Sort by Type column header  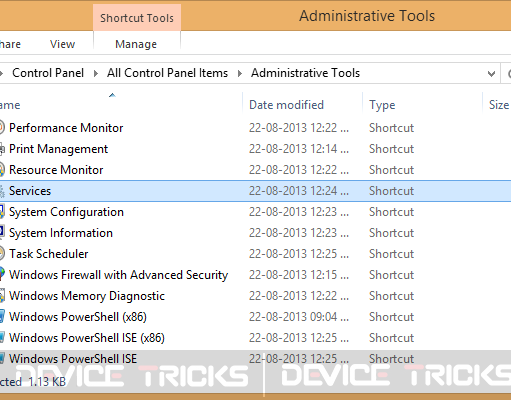tap(382, 105)
